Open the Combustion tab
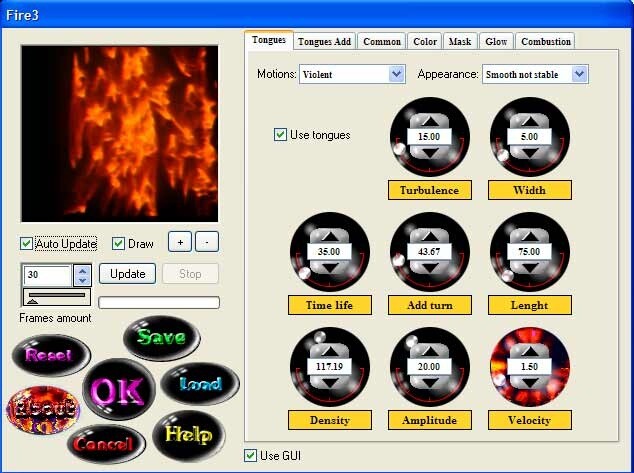The width and height of the screenshot is (634, 473). click(545, 41)
